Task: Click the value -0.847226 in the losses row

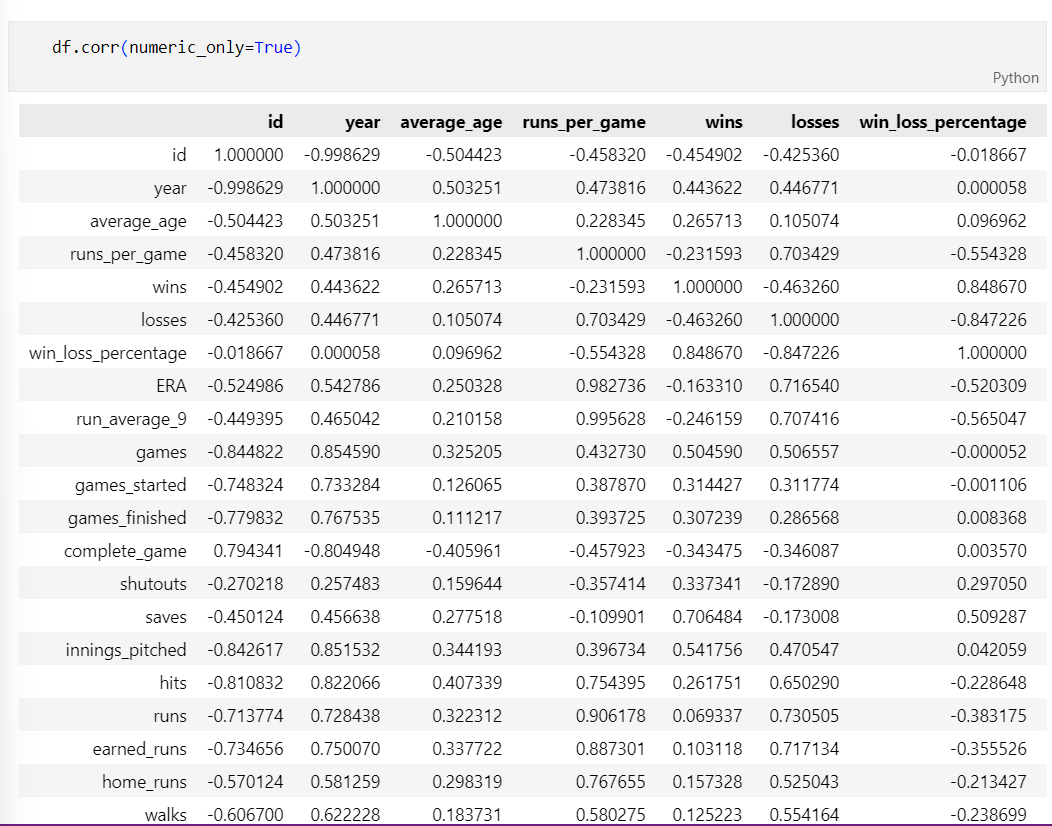Action: (x=988, y=319)
